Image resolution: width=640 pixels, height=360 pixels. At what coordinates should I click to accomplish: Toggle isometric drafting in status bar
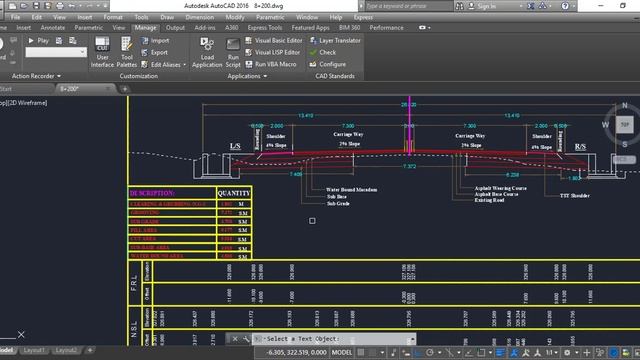(x=449, y=352)
